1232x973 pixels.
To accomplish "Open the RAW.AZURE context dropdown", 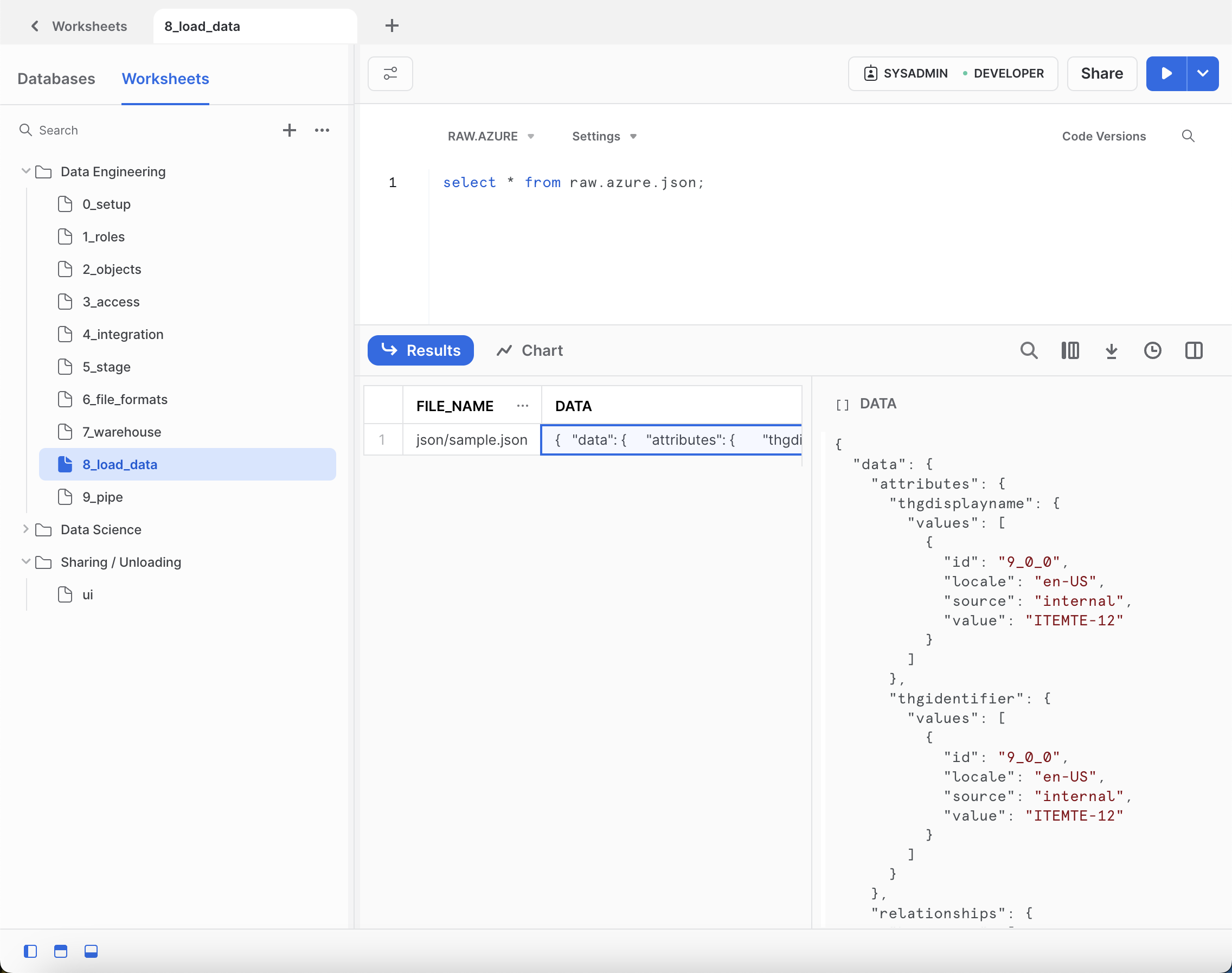I will (x=490, y=136).
